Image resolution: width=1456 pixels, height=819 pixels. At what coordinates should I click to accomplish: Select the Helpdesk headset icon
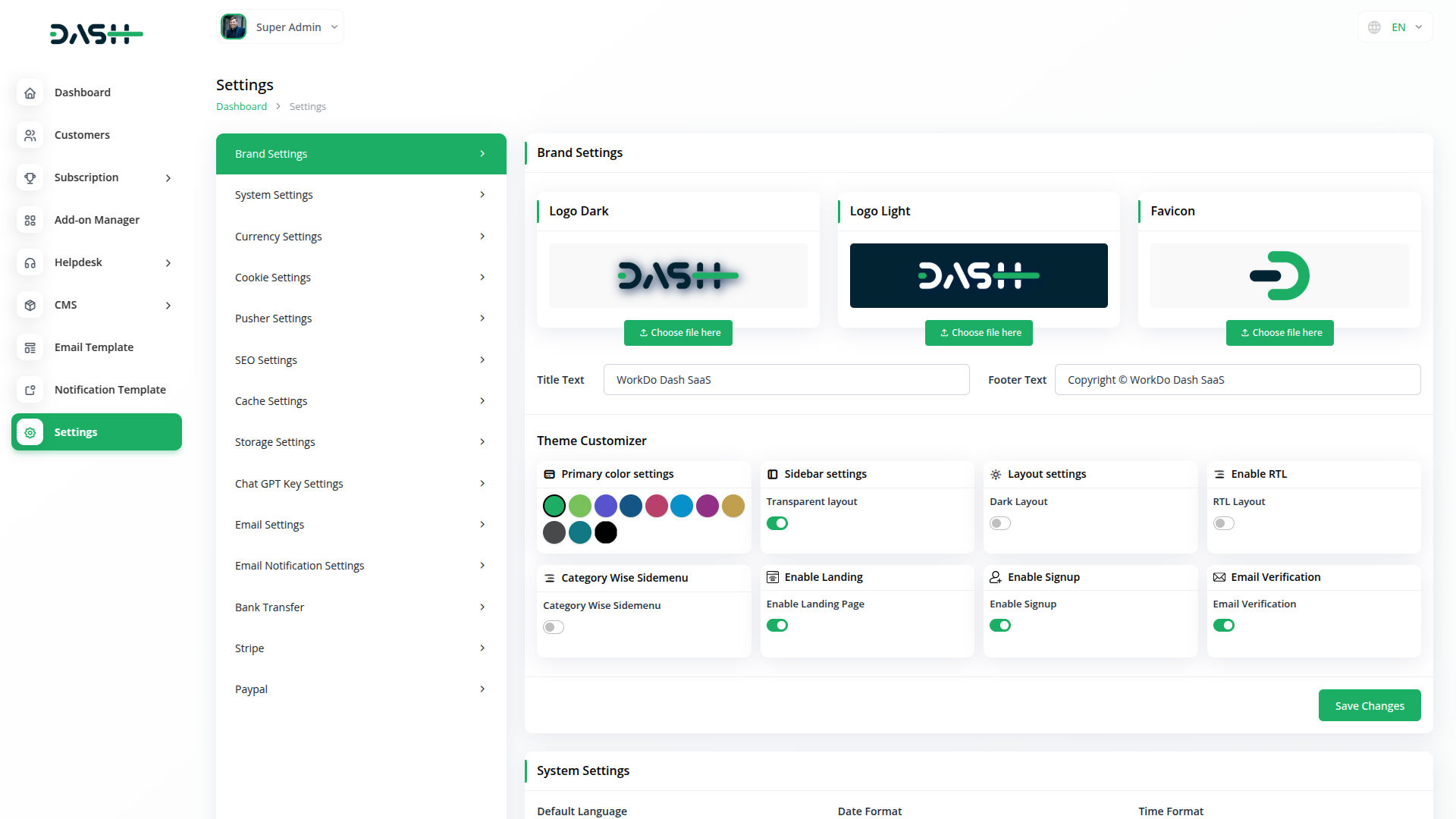[30, 262]
